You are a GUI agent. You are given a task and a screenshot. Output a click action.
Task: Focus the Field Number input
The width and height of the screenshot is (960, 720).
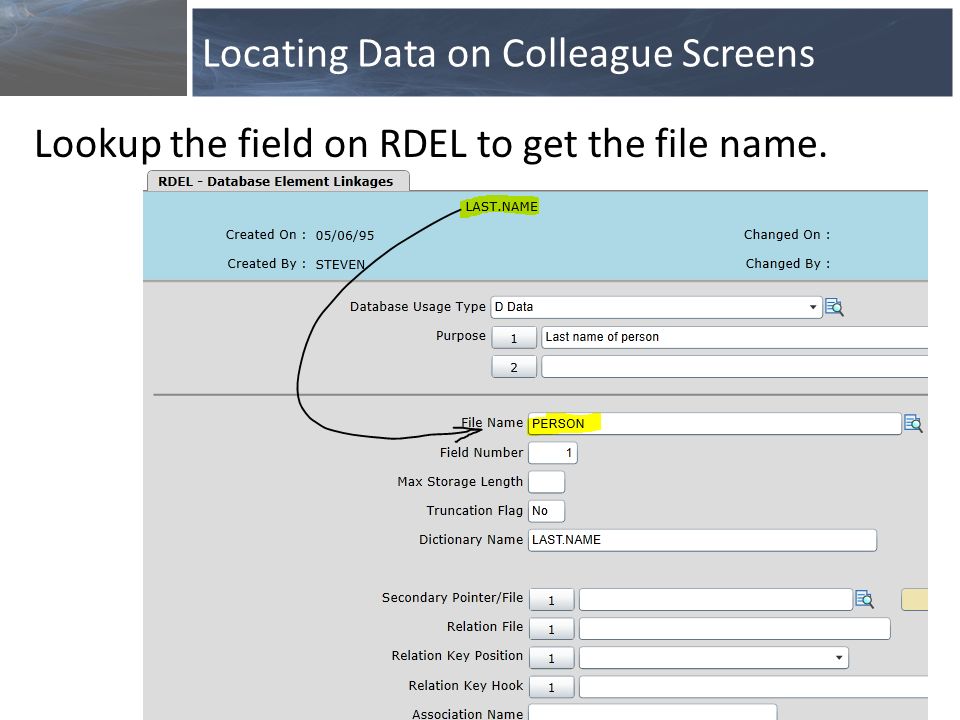pyautogui.click(x=553, y=453)
